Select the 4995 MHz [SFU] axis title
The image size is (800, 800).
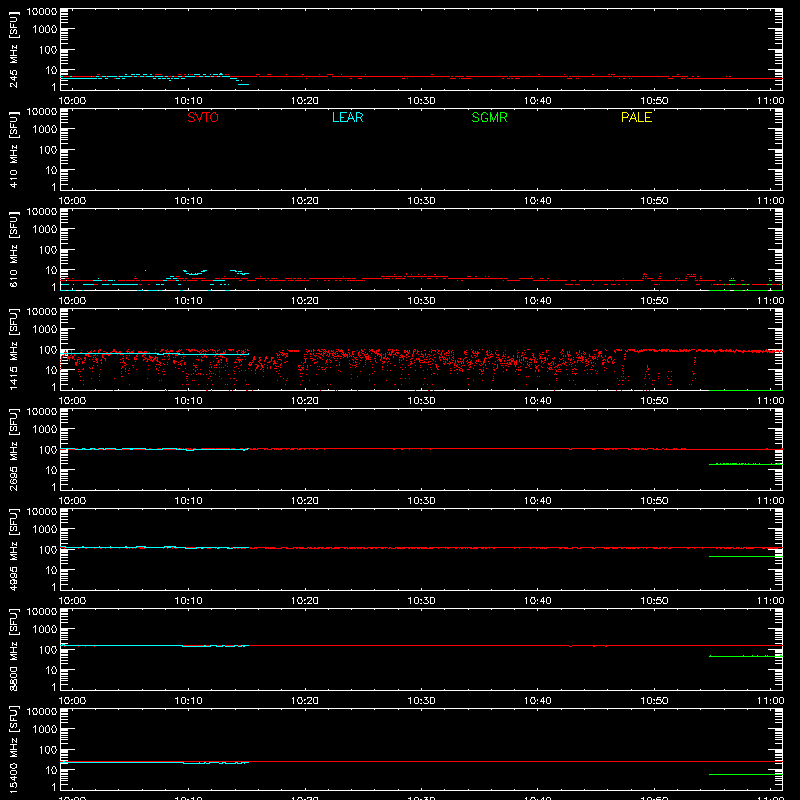(x=14, y=549)
